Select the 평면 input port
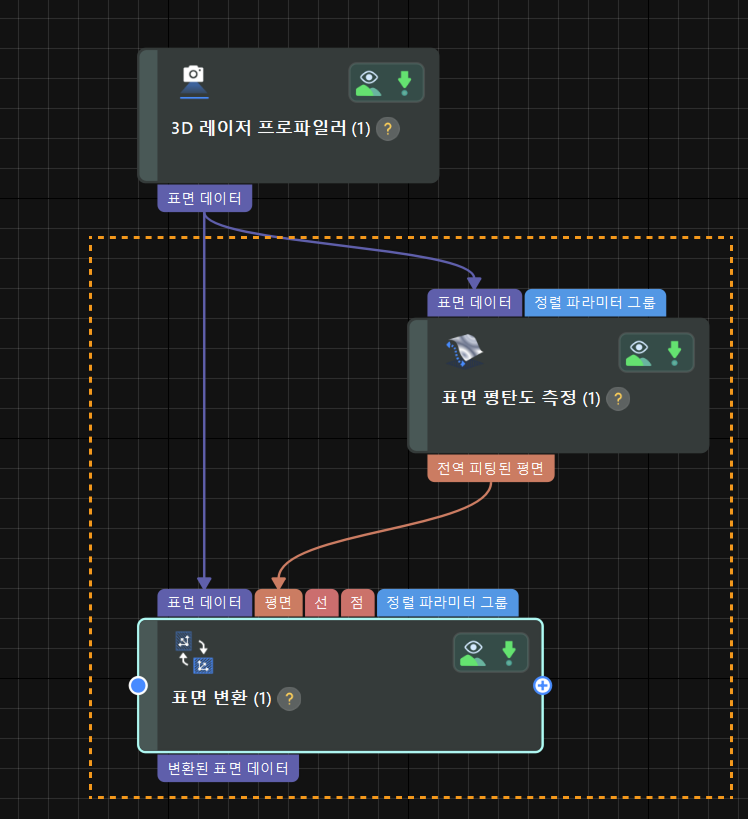Screen dimensions: 748x819 278,602
